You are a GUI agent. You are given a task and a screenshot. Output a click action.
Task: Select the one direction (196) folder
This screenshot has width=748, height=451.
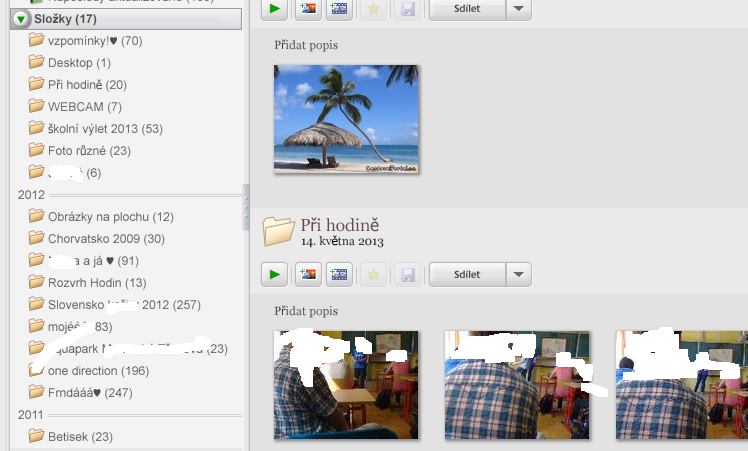click(x=98, y=371)
